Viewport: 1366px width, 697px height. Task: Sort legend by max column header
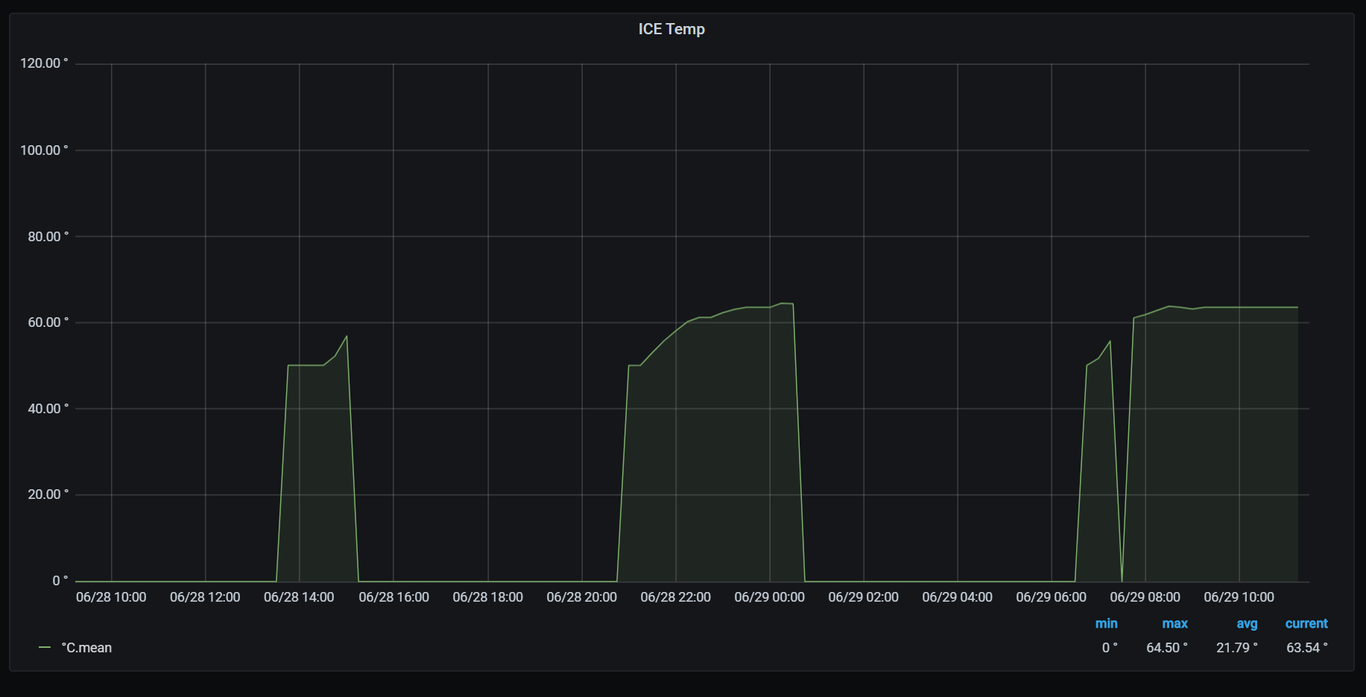tap(1175, 623)
